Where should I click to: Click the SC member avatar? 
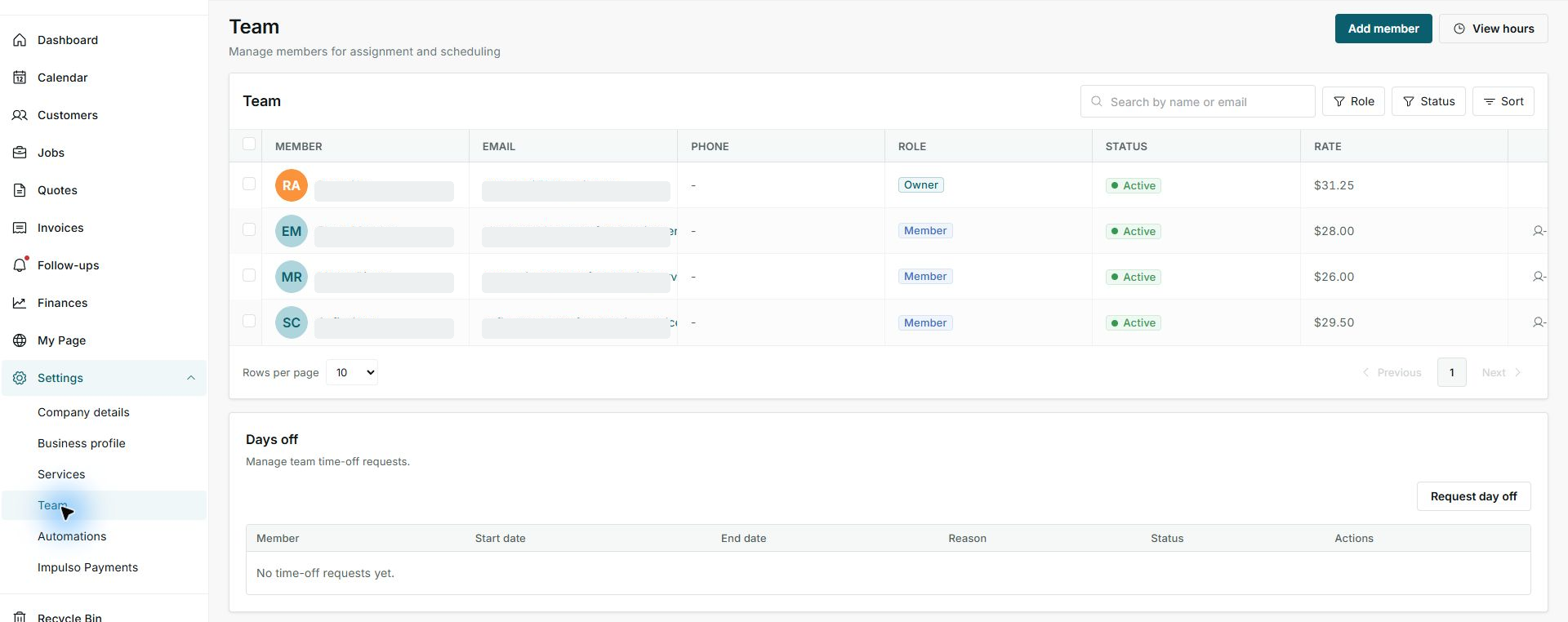coord(292,322)
